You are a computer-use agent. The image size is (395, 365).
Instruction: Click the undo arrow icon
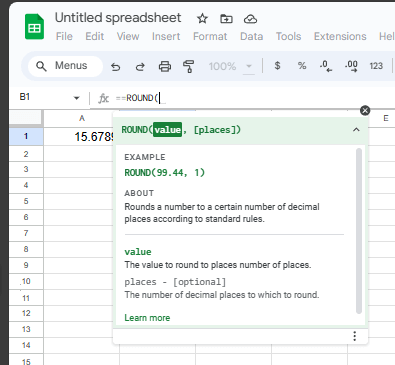[116, 67]
